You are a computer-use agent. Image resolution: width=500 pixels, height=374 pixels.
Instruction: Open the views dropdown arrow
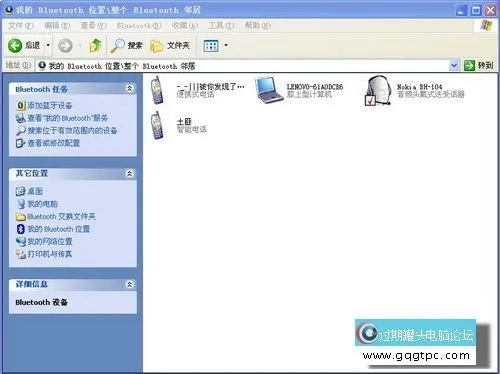point(226,45)
